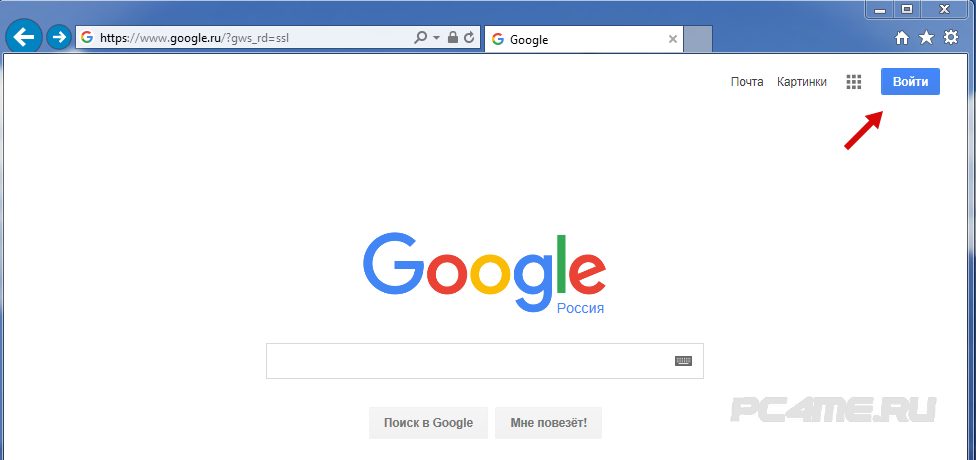Open the address bar autocomplete dropdown arrow

point(436,38)
